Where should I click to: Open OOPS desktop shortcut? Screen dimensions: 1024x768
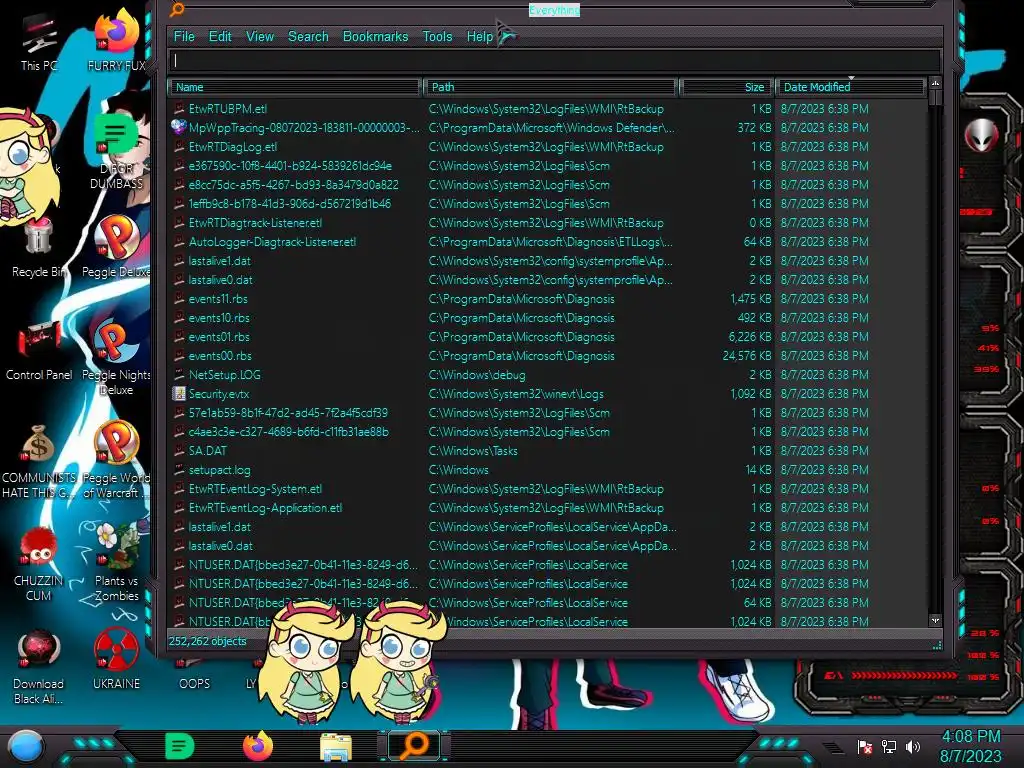tap(194, 674)
